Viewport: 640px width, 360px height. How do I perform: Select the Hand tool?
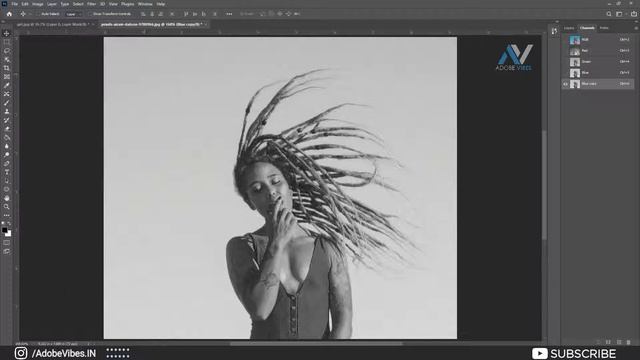tap(7, 198)
